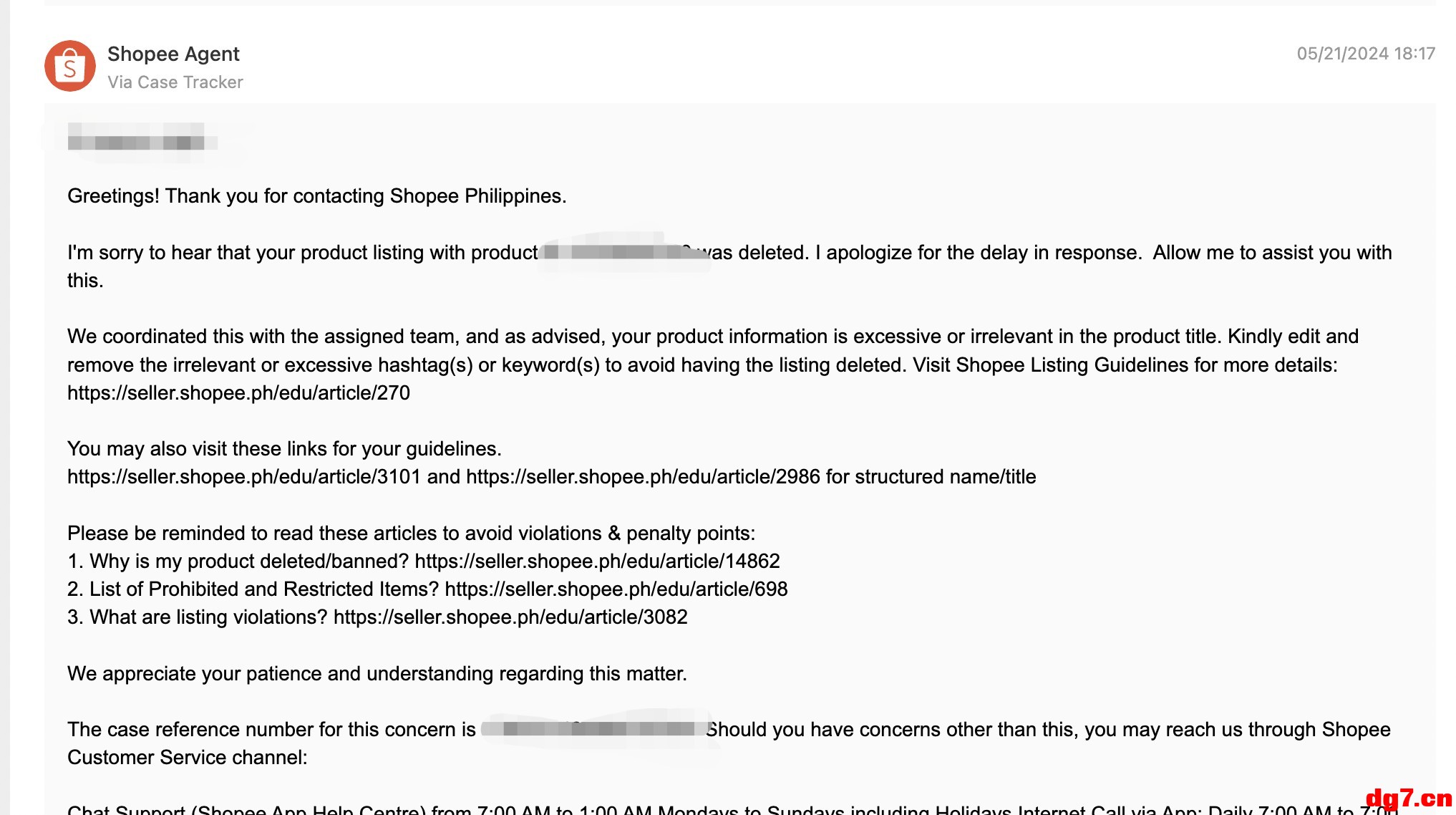Click the 05/21/2024 18:17 timestamp
The width and height of the screenshot is (1456, 815).
(x=1366, y=54)
